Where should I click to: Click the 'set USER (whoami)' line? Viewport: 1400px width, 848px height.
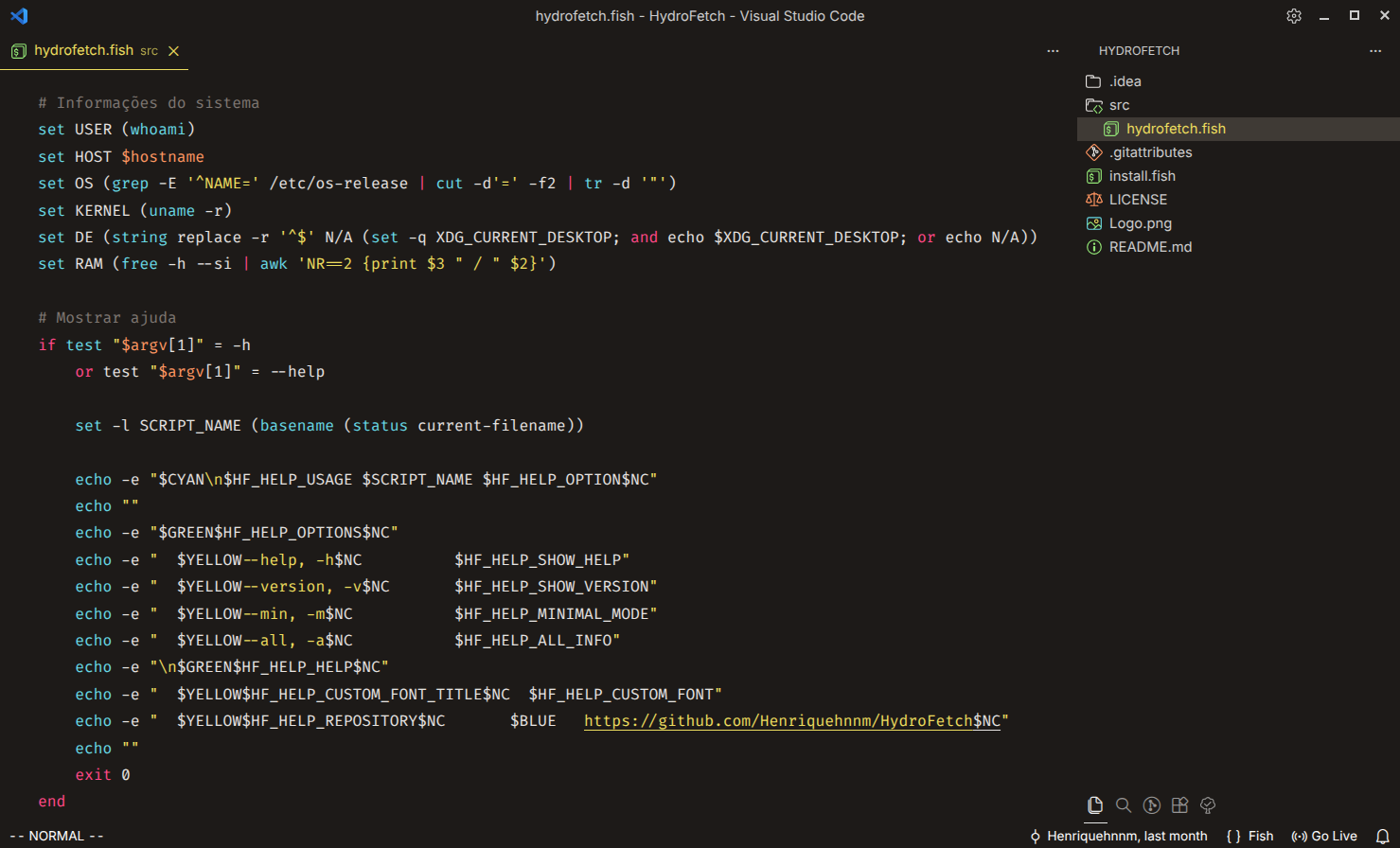116,130
